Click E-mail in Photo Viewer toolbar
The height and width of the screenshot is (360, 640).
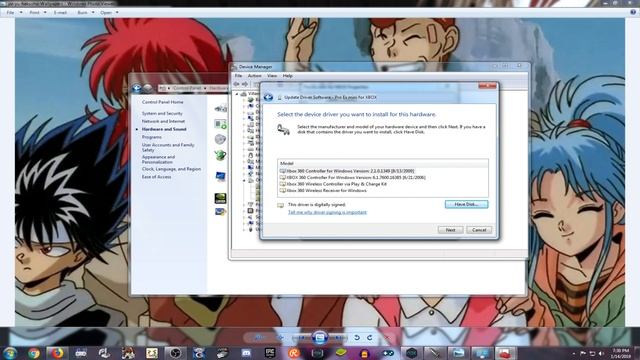(x=60, y=13)
